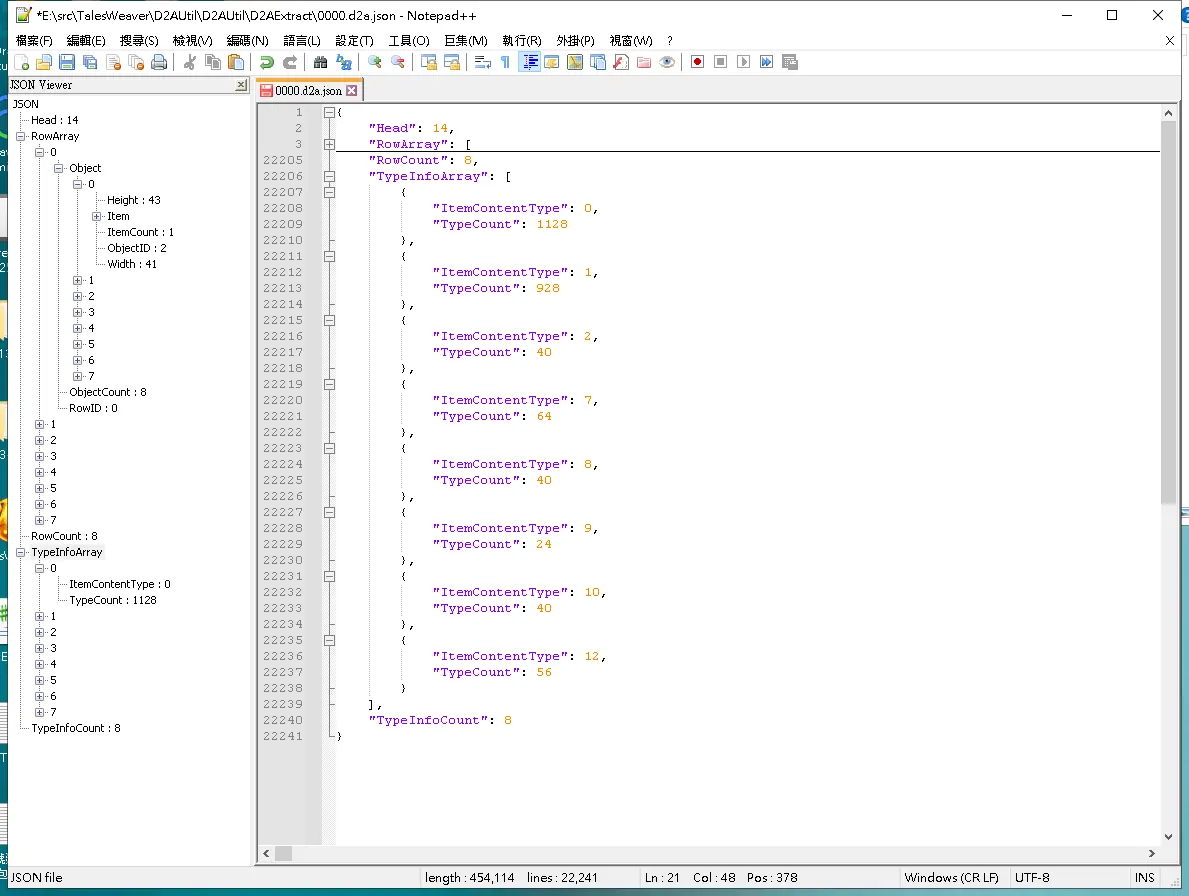Collapse the fold marker at line 22235
This screenshot has height=896, width=1189.
click(x=329, y=641)
